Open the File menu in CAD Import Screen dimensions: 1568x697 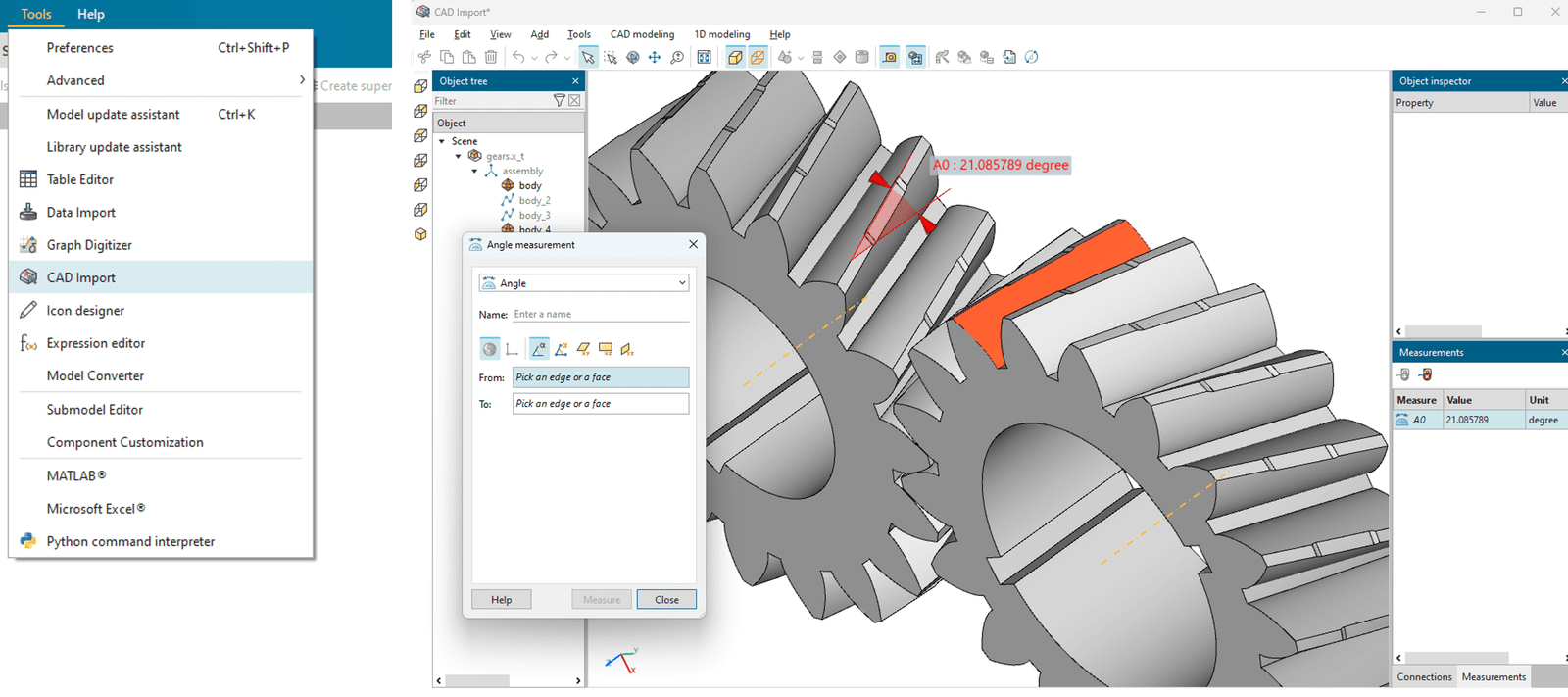427,34
